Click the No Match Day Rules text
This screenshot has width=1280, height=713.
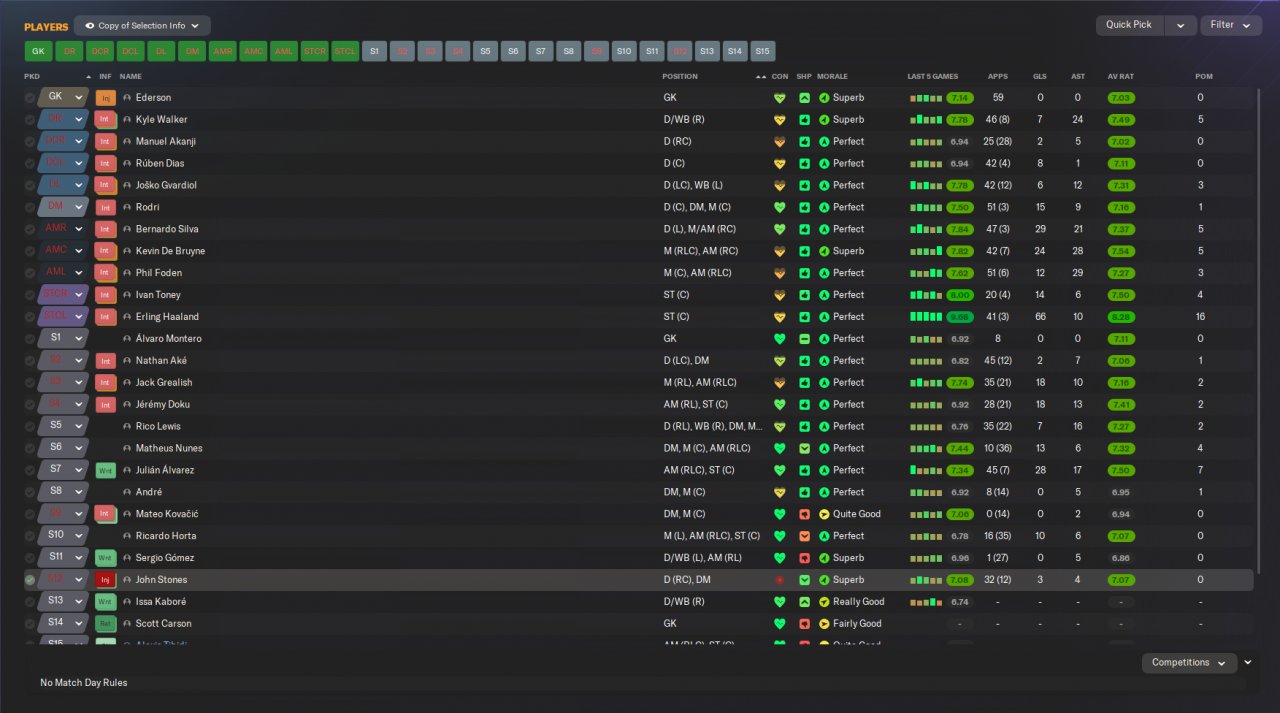pos(84,683)
